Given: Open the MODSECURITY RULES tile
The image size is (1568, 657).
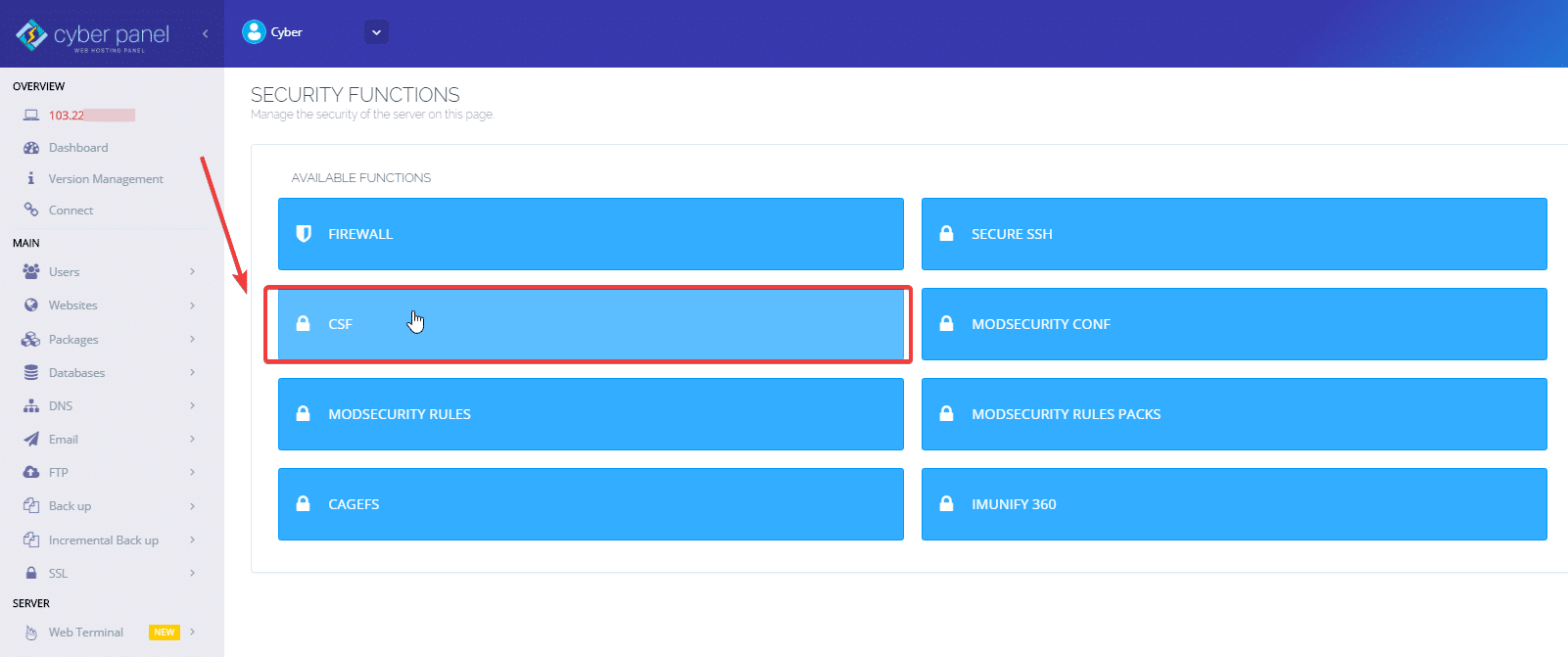Looking at the screenshot, I should 591,414.
